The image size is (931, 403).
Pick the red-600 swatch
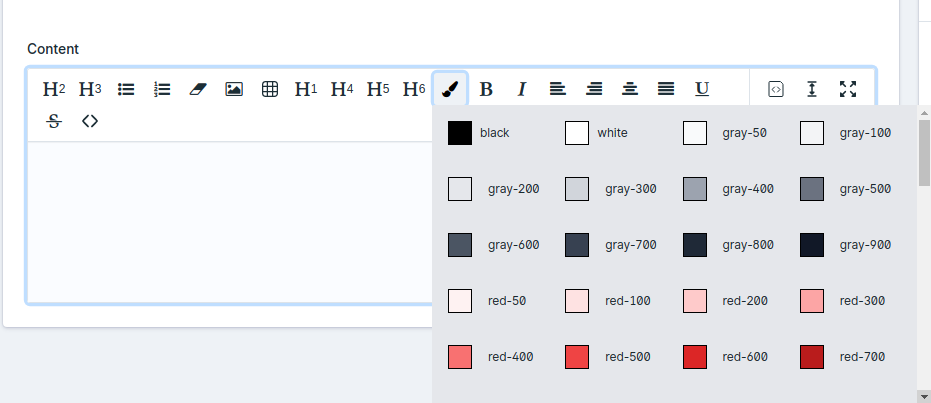[695, 357]
